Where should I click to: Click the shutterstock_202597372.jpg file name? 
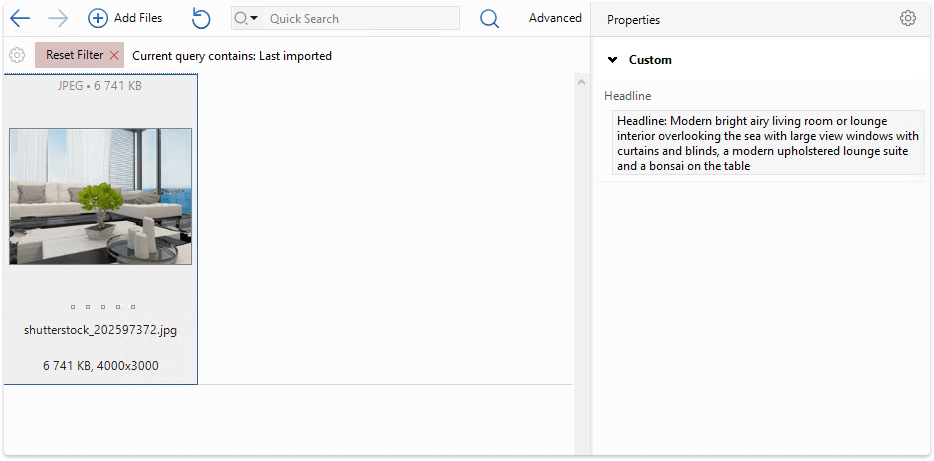click(100, 330)
